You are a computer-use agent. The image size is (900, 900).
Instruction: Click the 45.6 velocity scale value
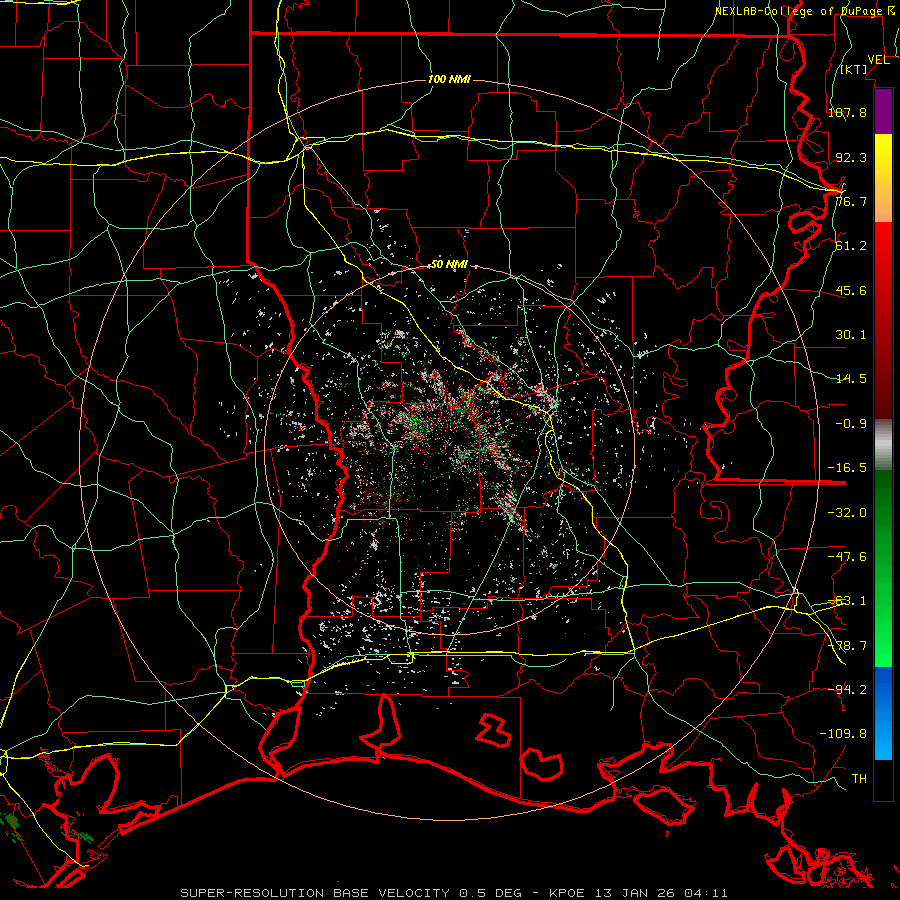(x=851, y=290)
